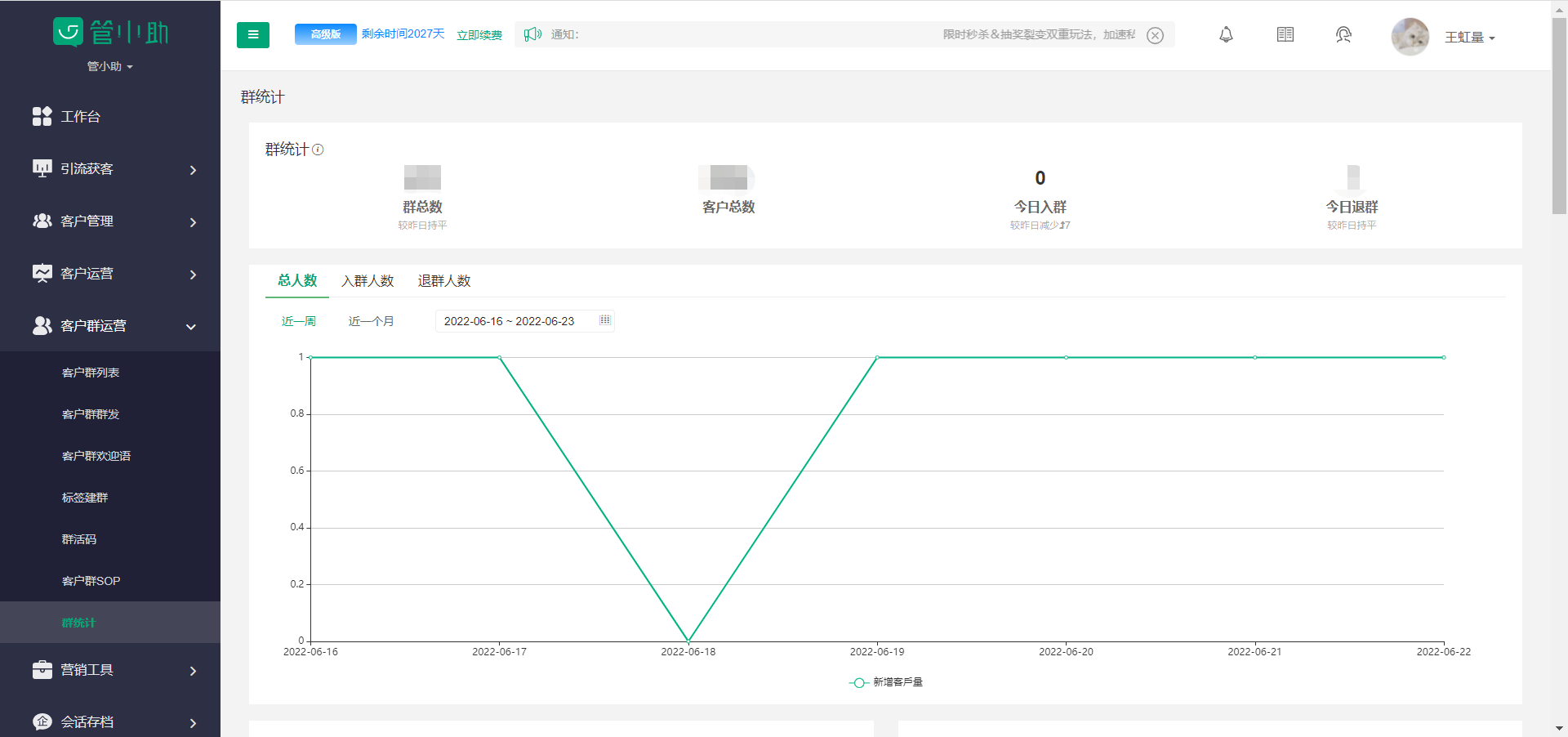The height and width of the screenshot is (737, 1568).
Task: Click the 营销工具 briefcase icon
Action: [42, 669]
